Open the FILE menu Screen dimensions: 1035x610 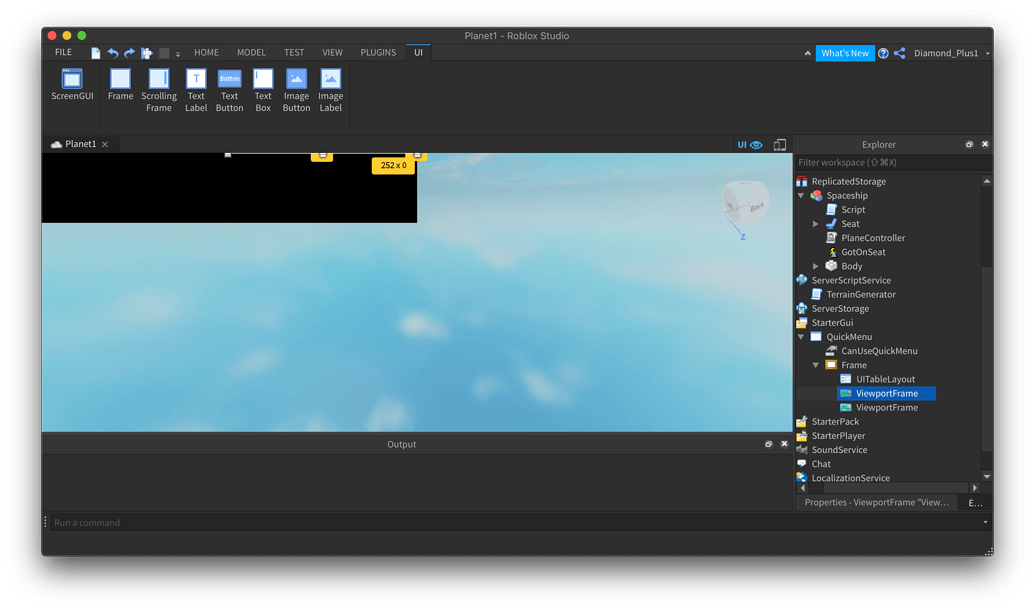point(62,52)
